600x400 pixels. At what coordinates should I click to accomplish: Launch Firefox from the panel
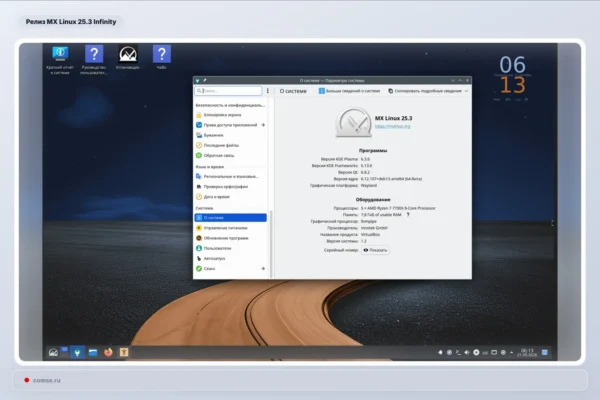coord(108,352)
